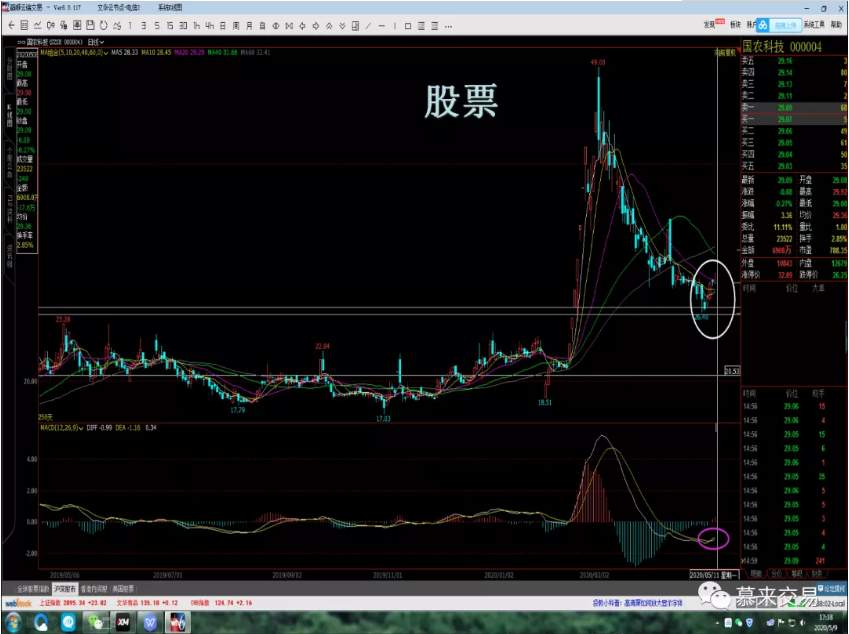849x634 pixels.
Task: Select the vertical line drawing tool
Action: tap(395, 25)
